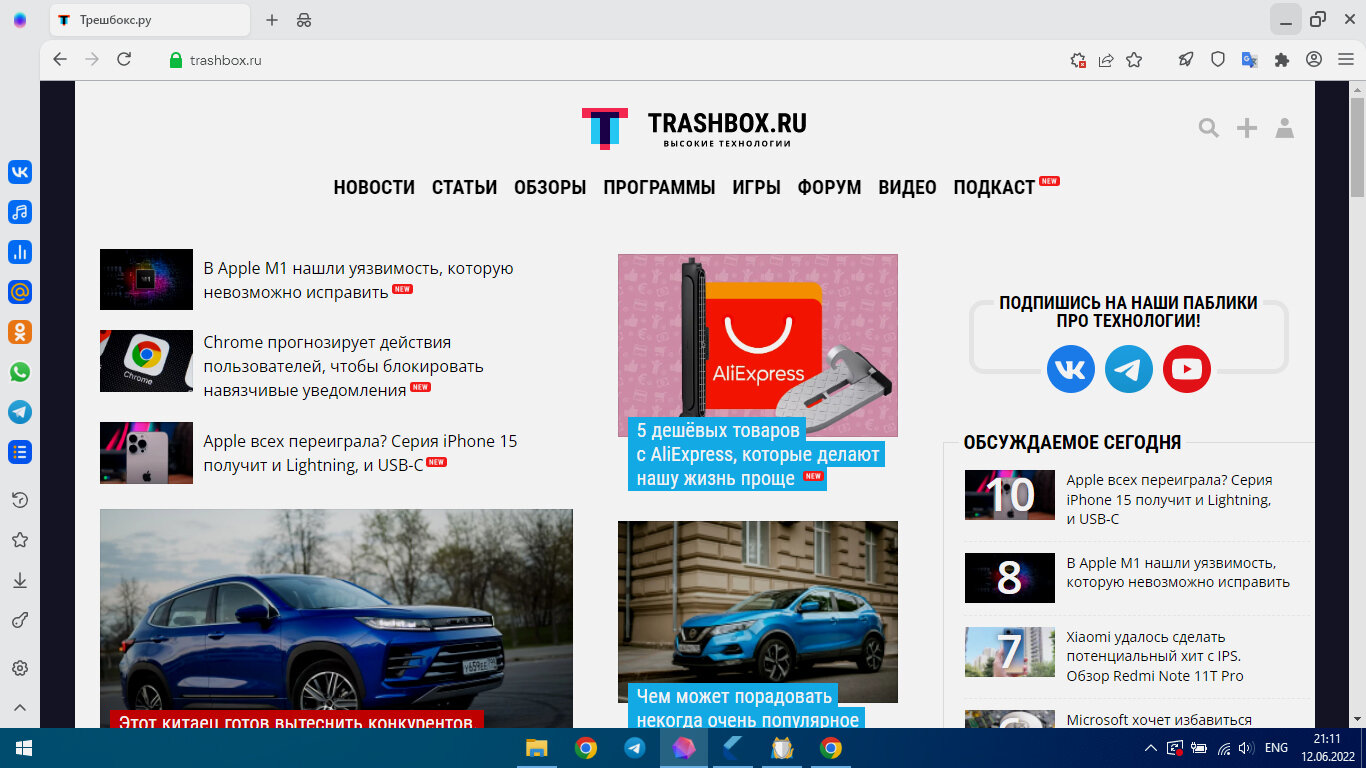Read the Apple M1 vulnerability news headline

click(358, 280)
